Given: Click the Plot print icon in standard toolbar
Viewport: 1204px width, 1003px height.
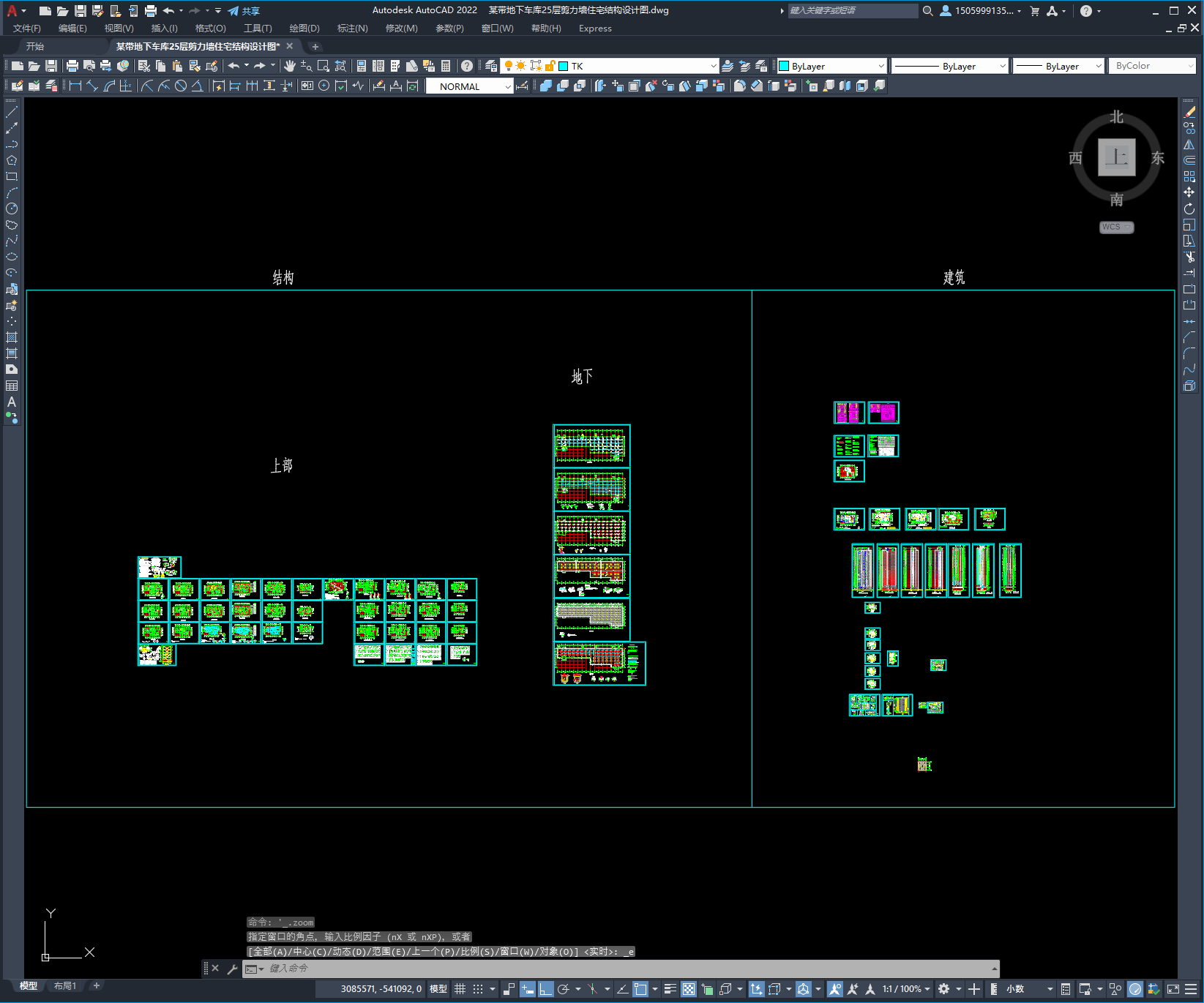Looking at the screenshot, I should 72,66.
